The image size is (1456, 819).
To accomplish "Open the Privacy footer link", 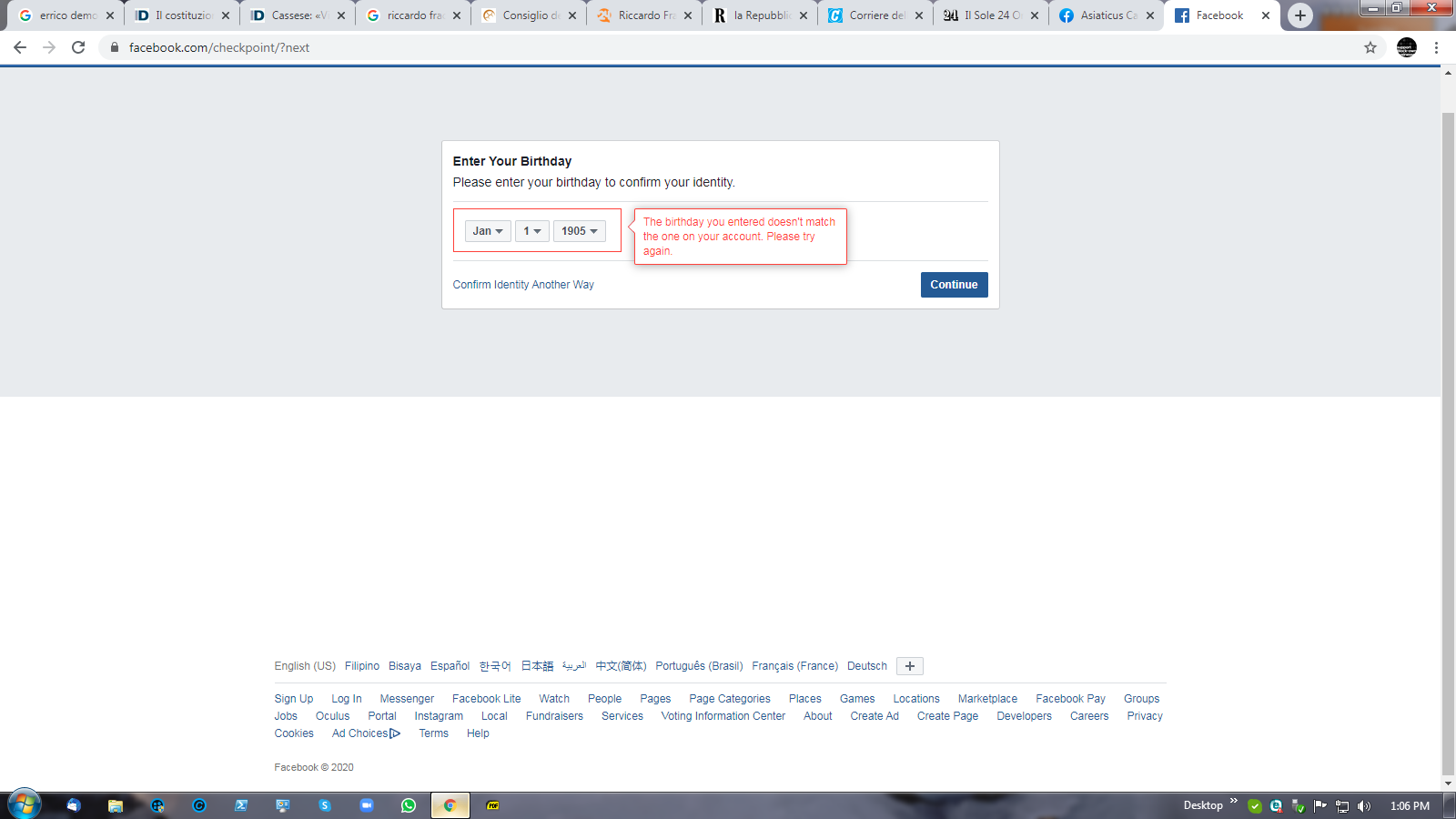I will [x=1145, y=716].
